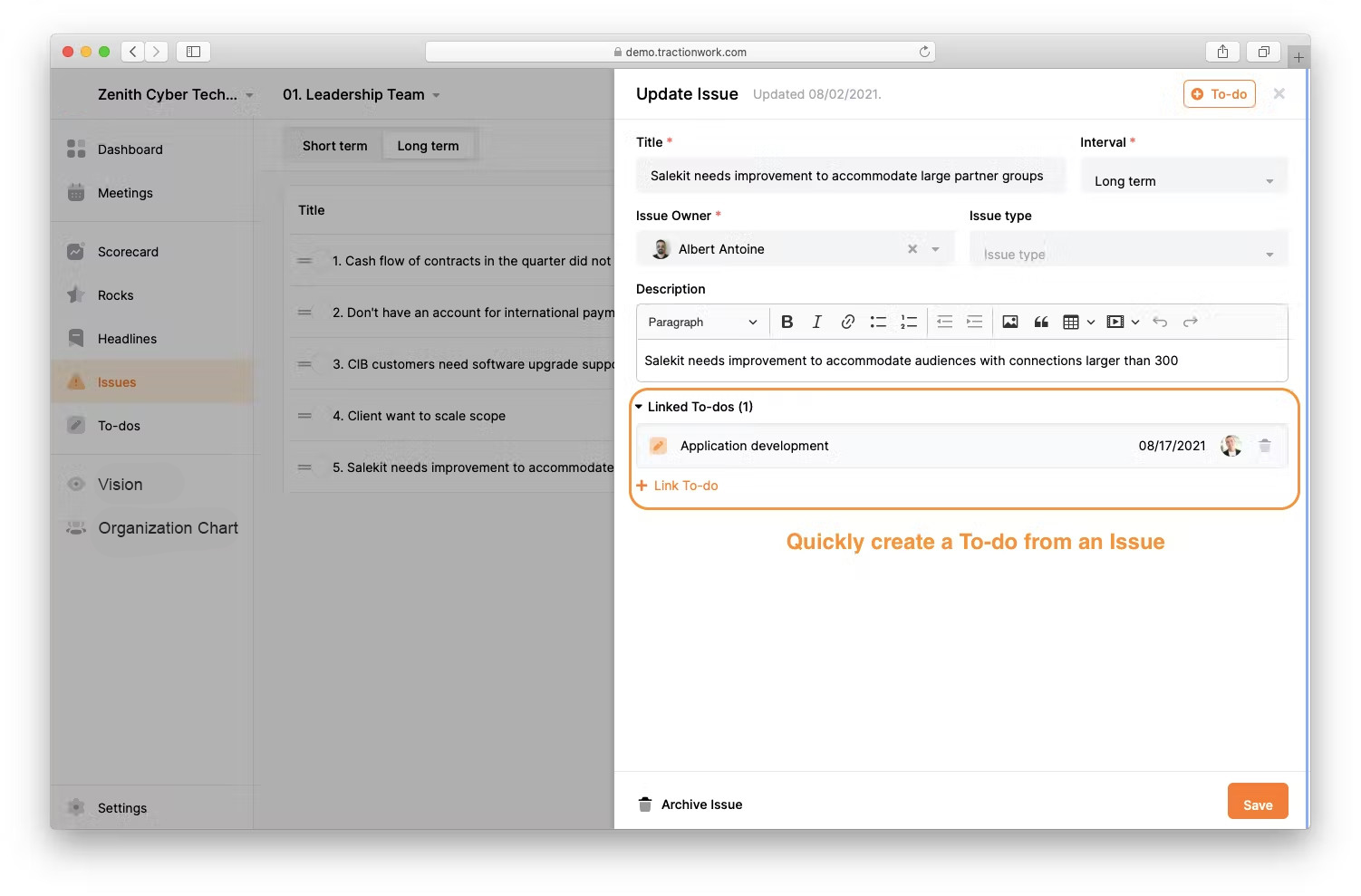Insert an image into the description

point(1010,322)
